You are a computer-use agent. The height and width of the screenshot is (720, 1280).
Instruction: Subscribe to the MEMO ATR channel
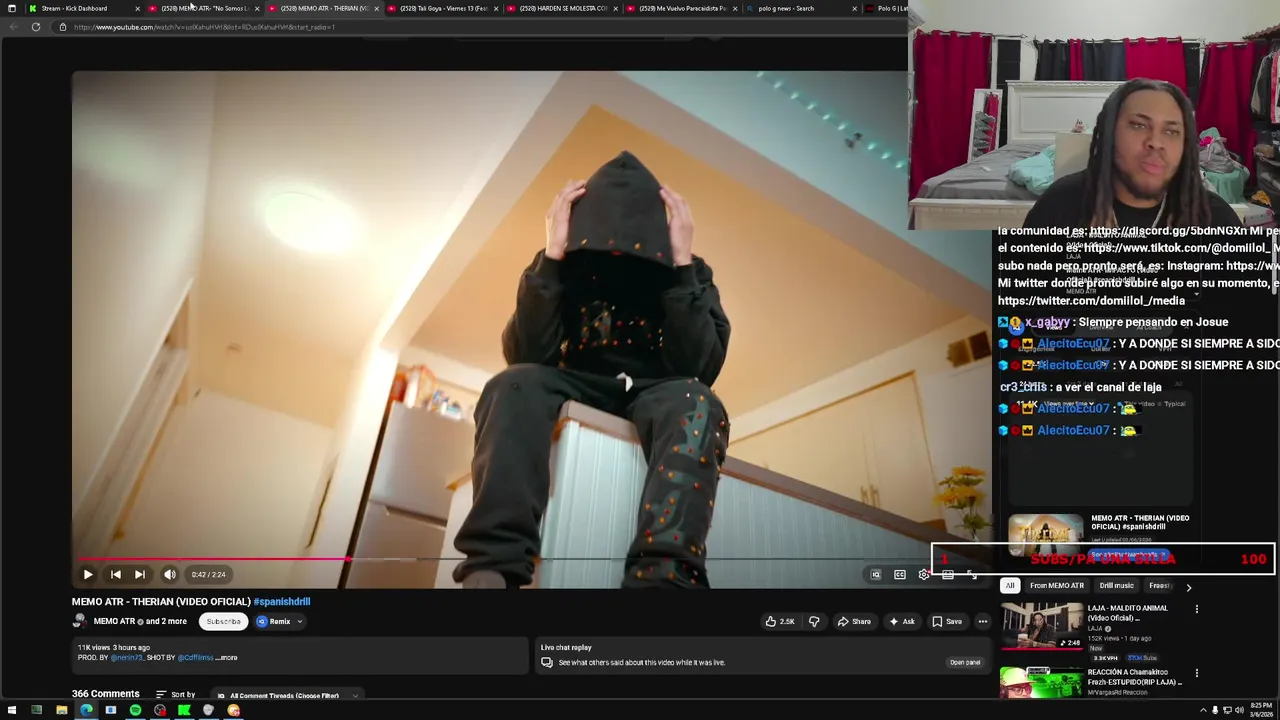[223, 621]
